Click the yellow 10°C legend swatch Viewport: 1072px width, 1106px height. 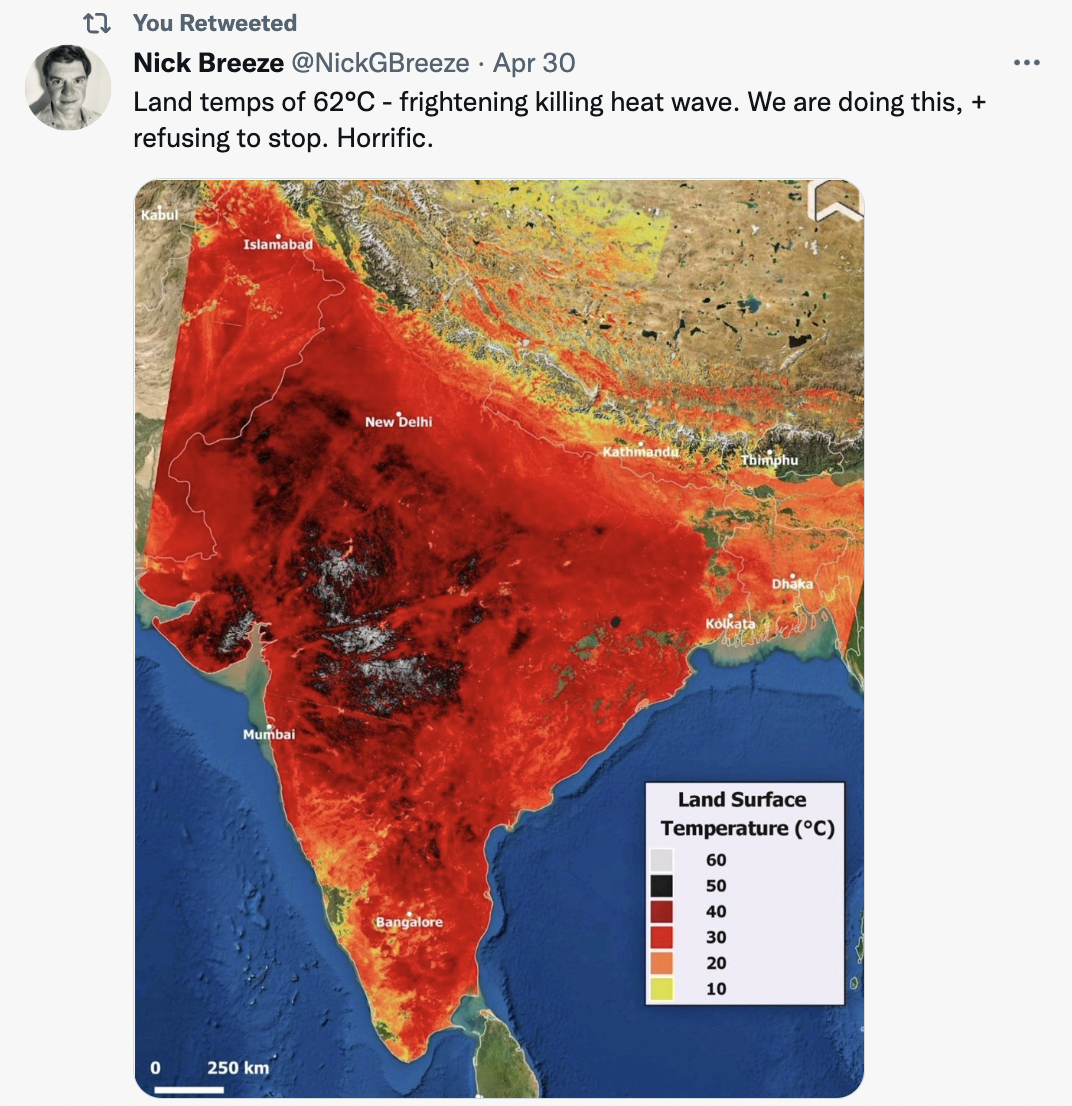click(662, 989)
